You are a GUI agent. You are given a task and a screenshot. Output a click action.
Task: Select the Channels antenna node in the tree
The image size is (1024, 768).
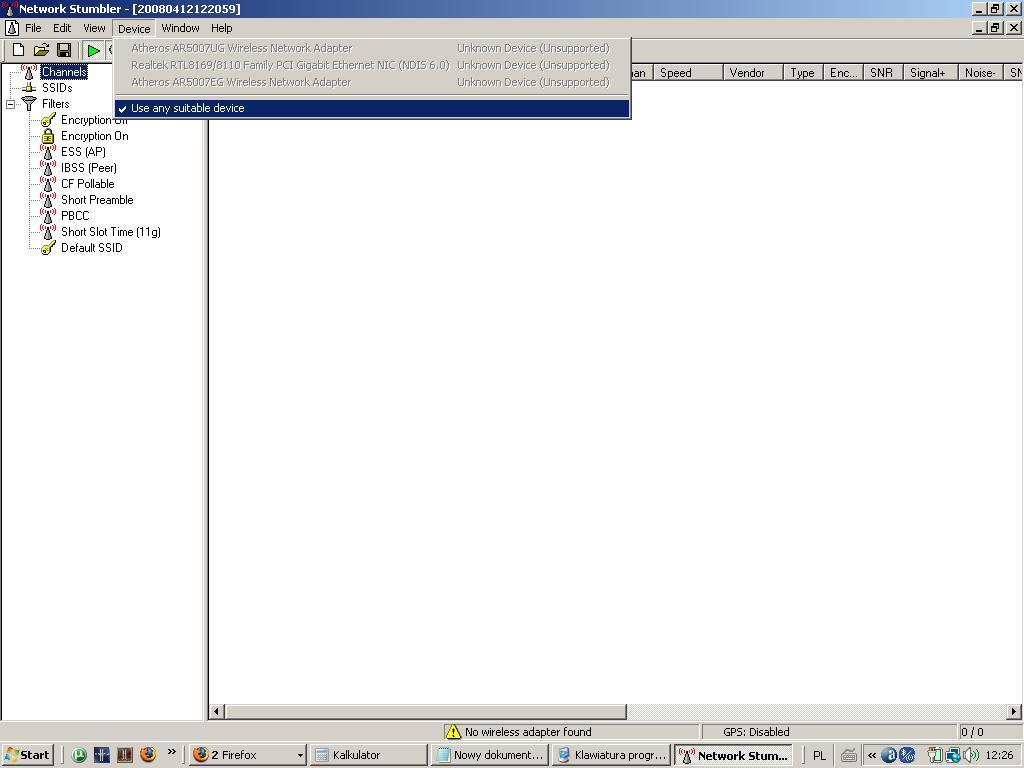pyautogui.click(x=64, y=72)
